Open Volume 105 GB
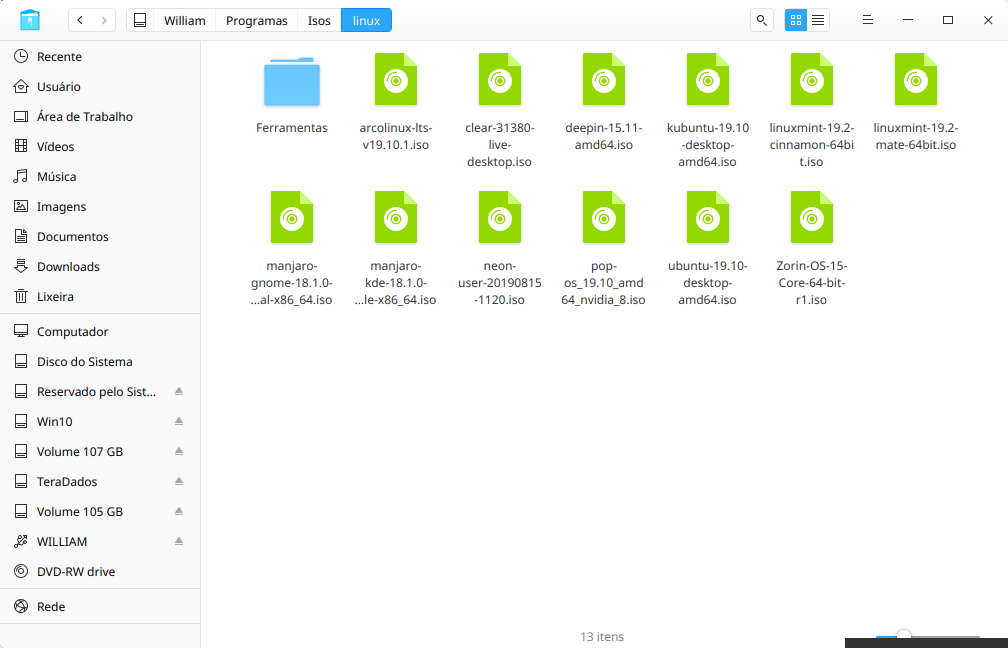Image resolution: width=1008 pixels, height=648 pixels. (x=100, y=512)
